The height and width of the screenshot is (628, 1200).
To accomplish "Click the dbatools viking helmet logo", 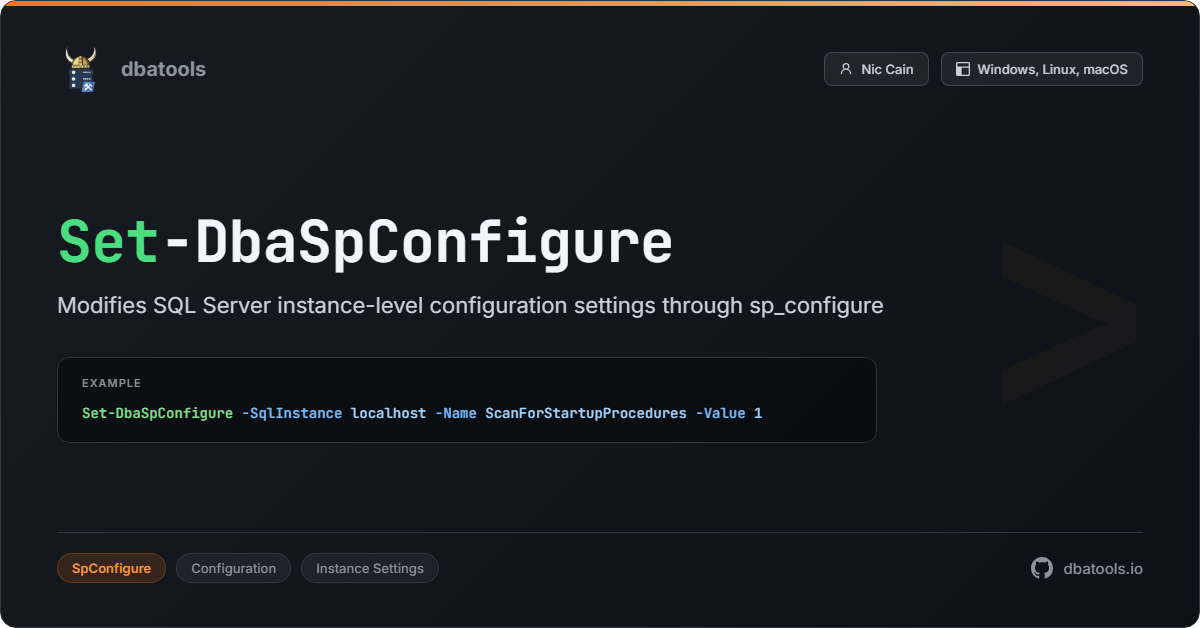I will click(80, 70).
